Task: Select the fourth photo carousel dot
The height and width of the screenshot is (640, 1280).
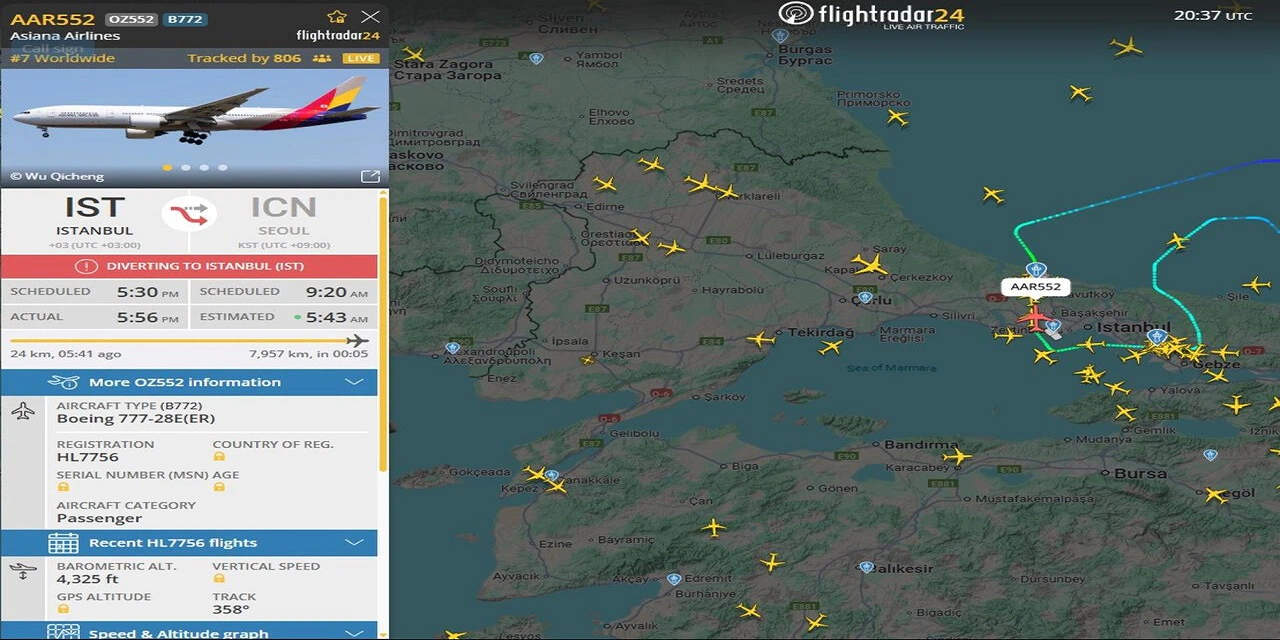Action: point(222,168)
